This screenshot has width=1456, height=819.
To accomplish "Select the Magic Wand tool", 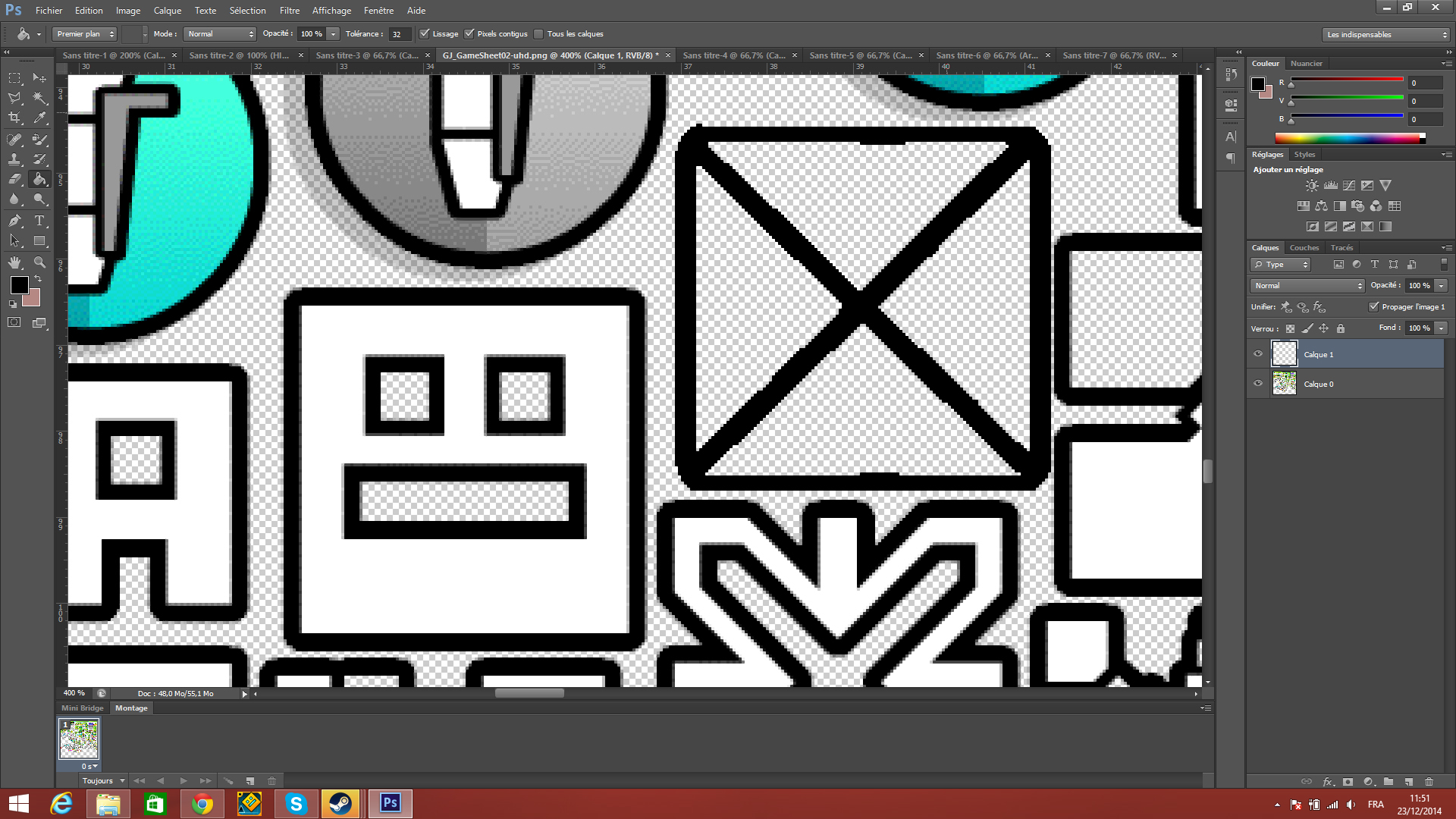I will pyautogui.click(x=39, y=98).
